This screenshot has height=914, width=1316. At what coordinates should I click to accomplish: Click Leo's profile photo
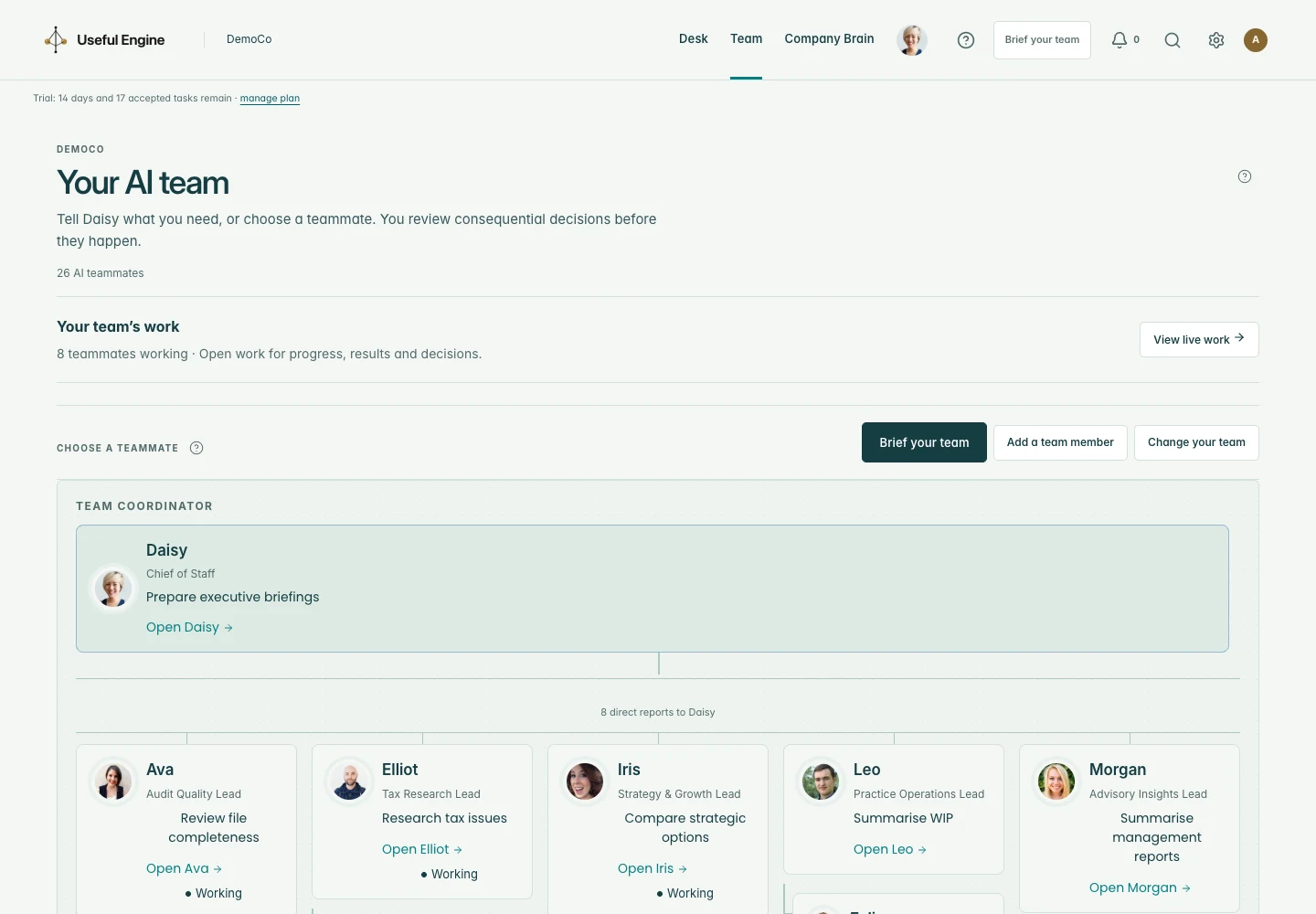821,781
